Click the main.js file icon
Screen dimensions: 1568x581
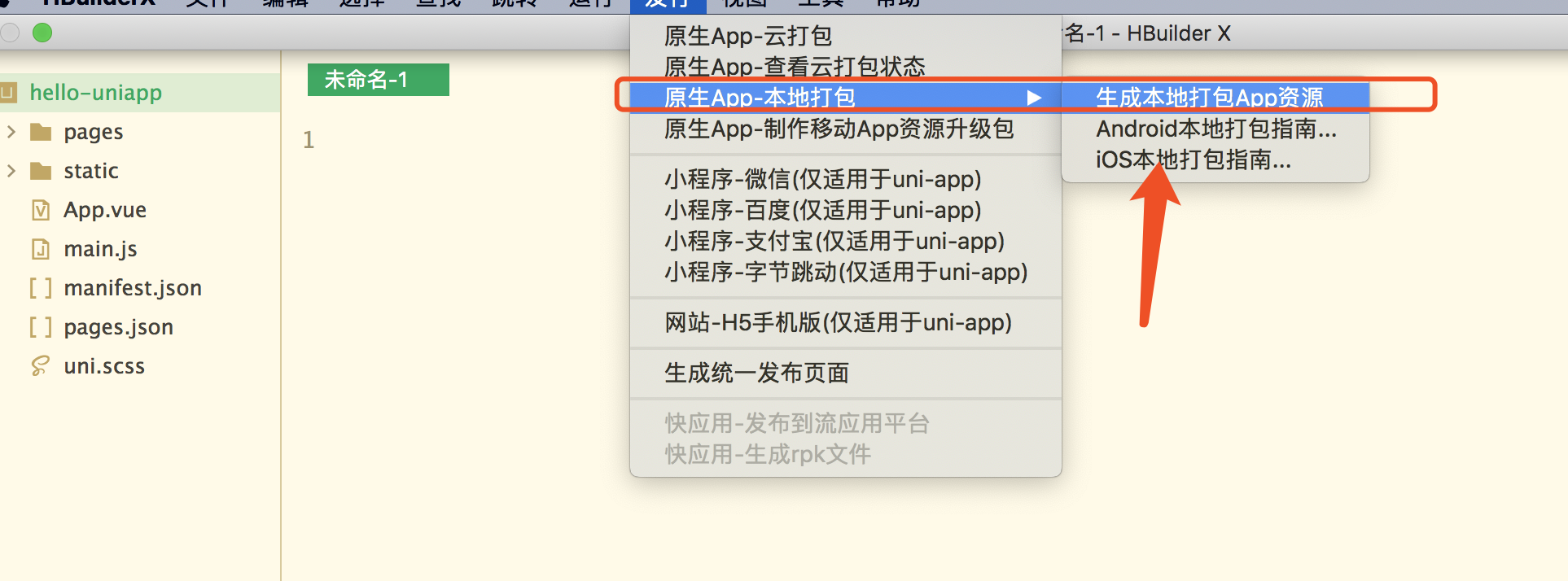pos(41,249)
